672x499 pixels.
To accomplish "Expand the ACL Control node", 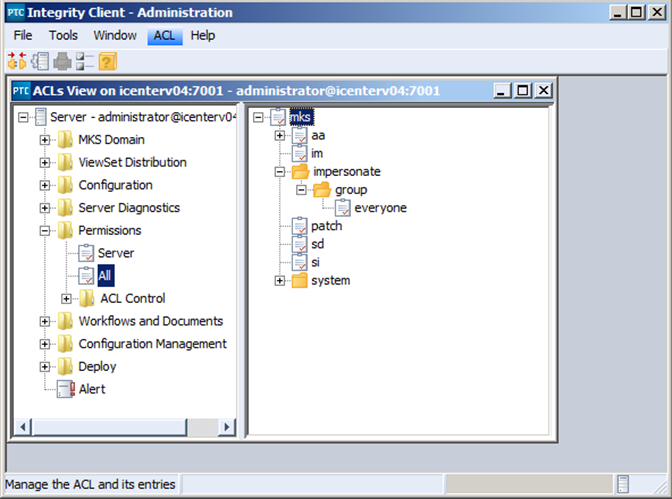I will pos(66,298).
